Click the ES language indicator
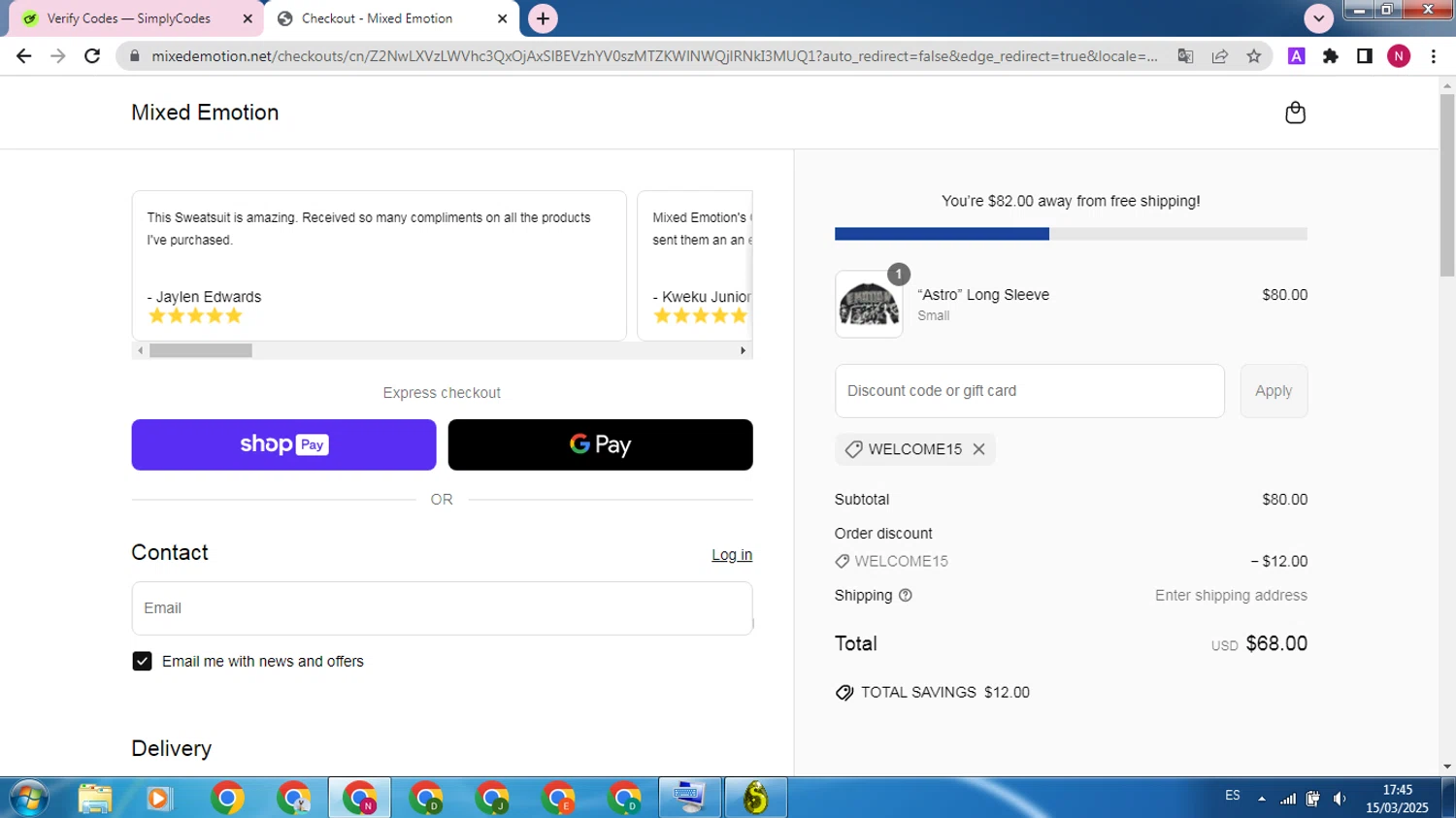This screenshot has height=818, width=1456. 1233,796
